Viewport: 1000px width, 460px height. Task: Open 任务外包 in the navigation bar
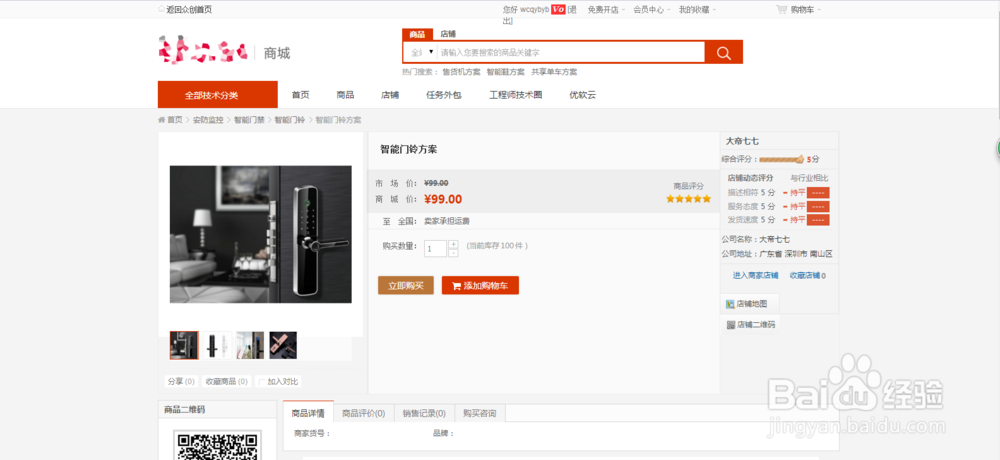point(443,95)
